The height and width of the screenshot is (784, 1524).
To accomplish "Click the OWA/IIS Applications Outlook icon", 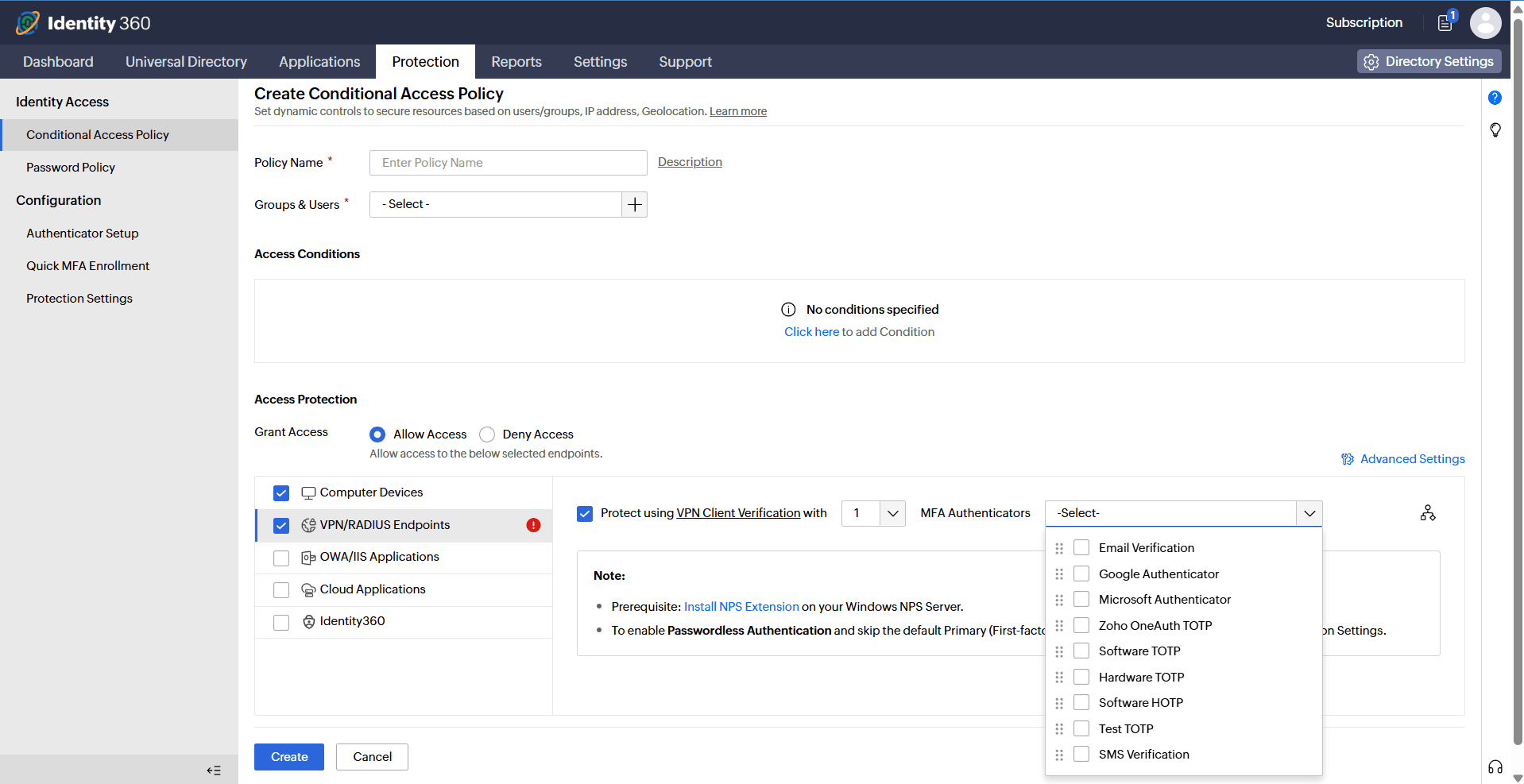I will coord(308,558).
